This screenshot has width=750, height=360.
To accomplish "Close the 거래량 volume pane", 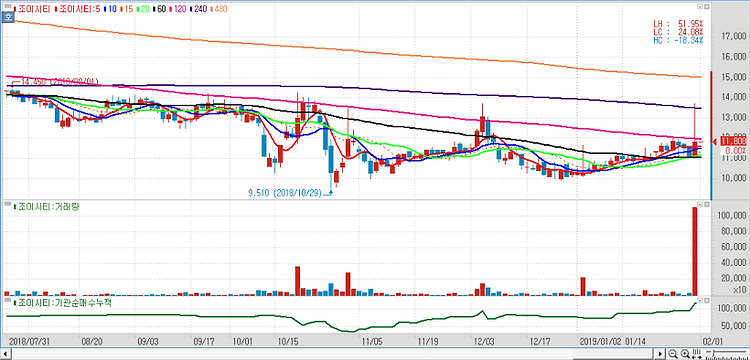I will (x=706, y=205).
